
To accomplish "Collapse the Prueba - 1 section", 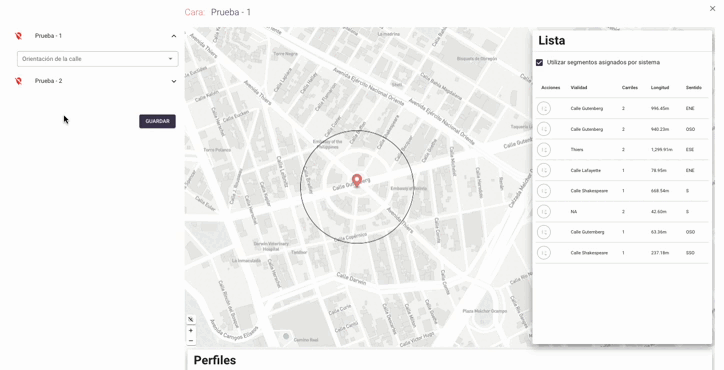I will click(x=174, y=36).
